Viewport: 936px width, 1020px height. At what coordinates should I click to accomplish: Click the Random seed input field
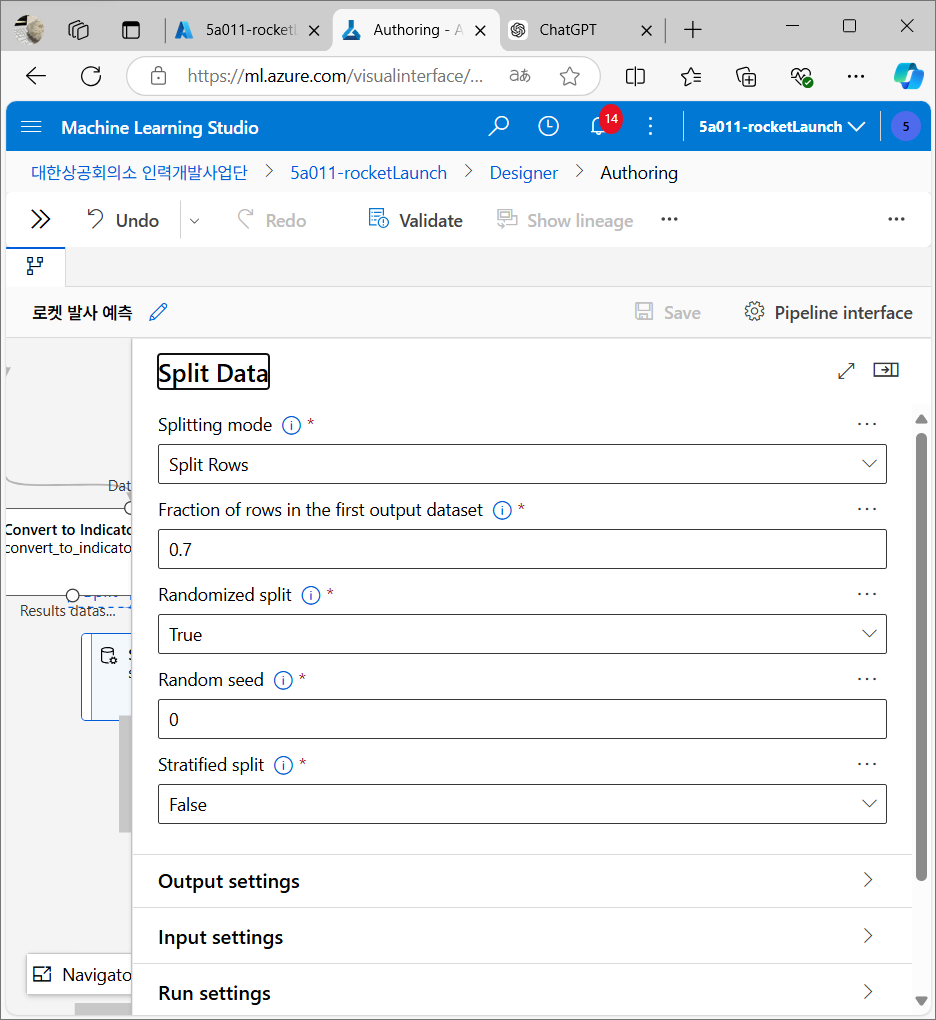[522, 719]
